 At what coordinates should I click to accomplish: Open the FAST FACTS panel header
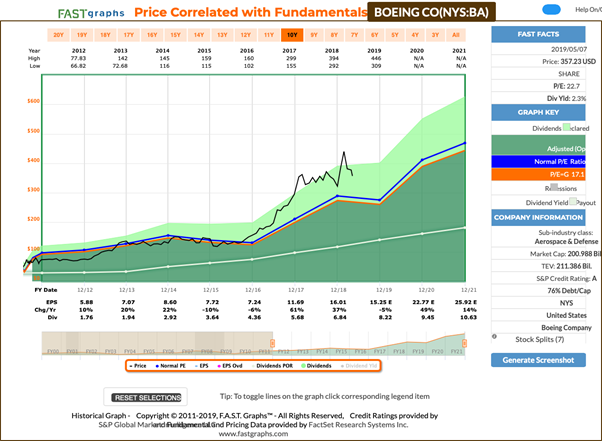(x=538, y=34)
